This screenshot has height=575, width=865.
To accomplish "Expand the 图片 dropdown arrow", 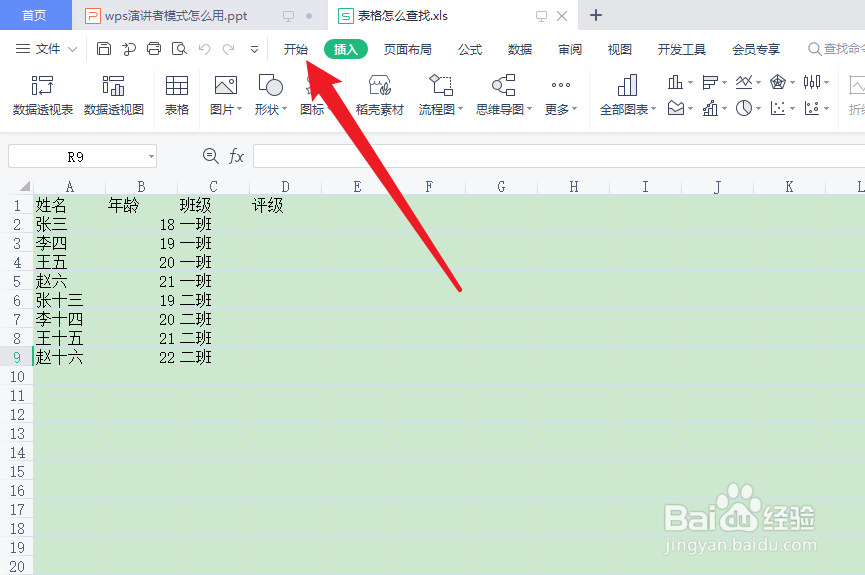I will (x=239, y=109).
